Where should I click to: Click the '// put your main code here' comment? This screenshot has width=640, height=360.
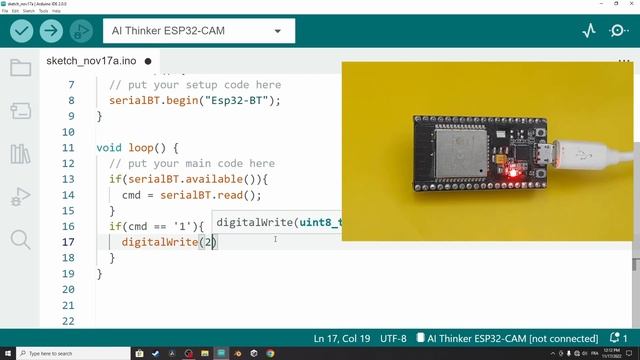click(x=191, y=164)
